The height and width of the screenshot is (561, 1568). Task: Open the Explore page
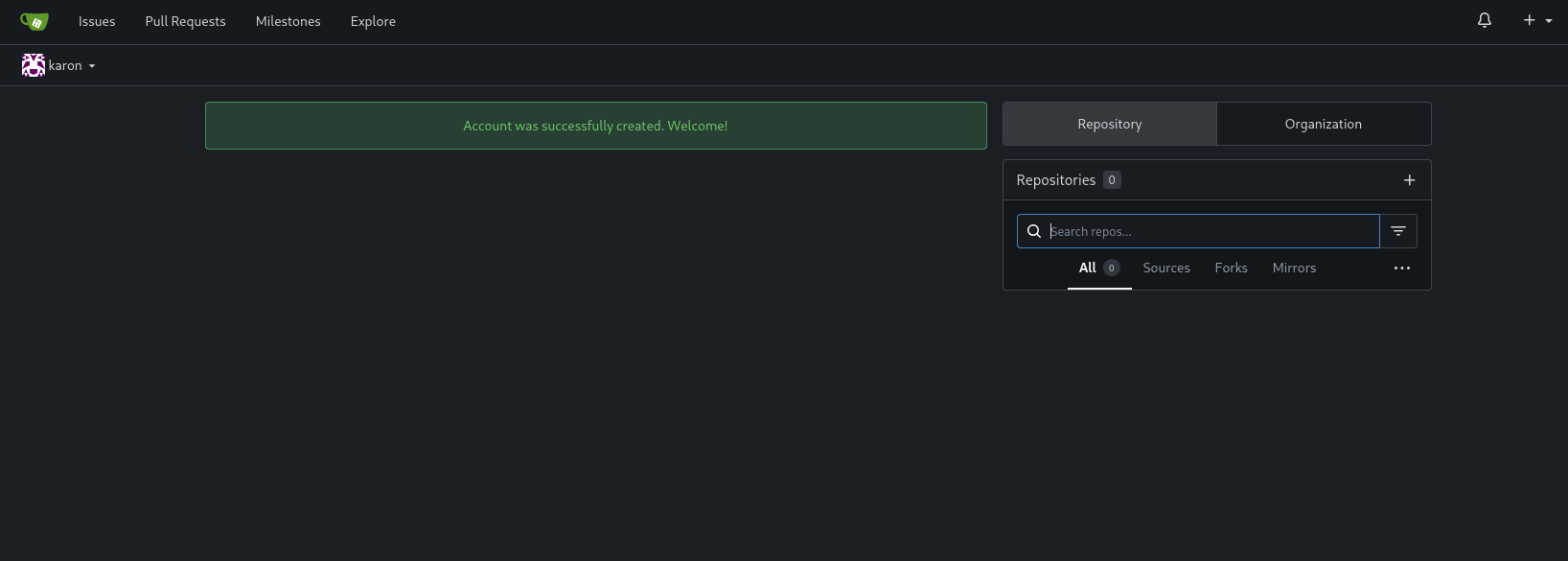pos(373,21)
